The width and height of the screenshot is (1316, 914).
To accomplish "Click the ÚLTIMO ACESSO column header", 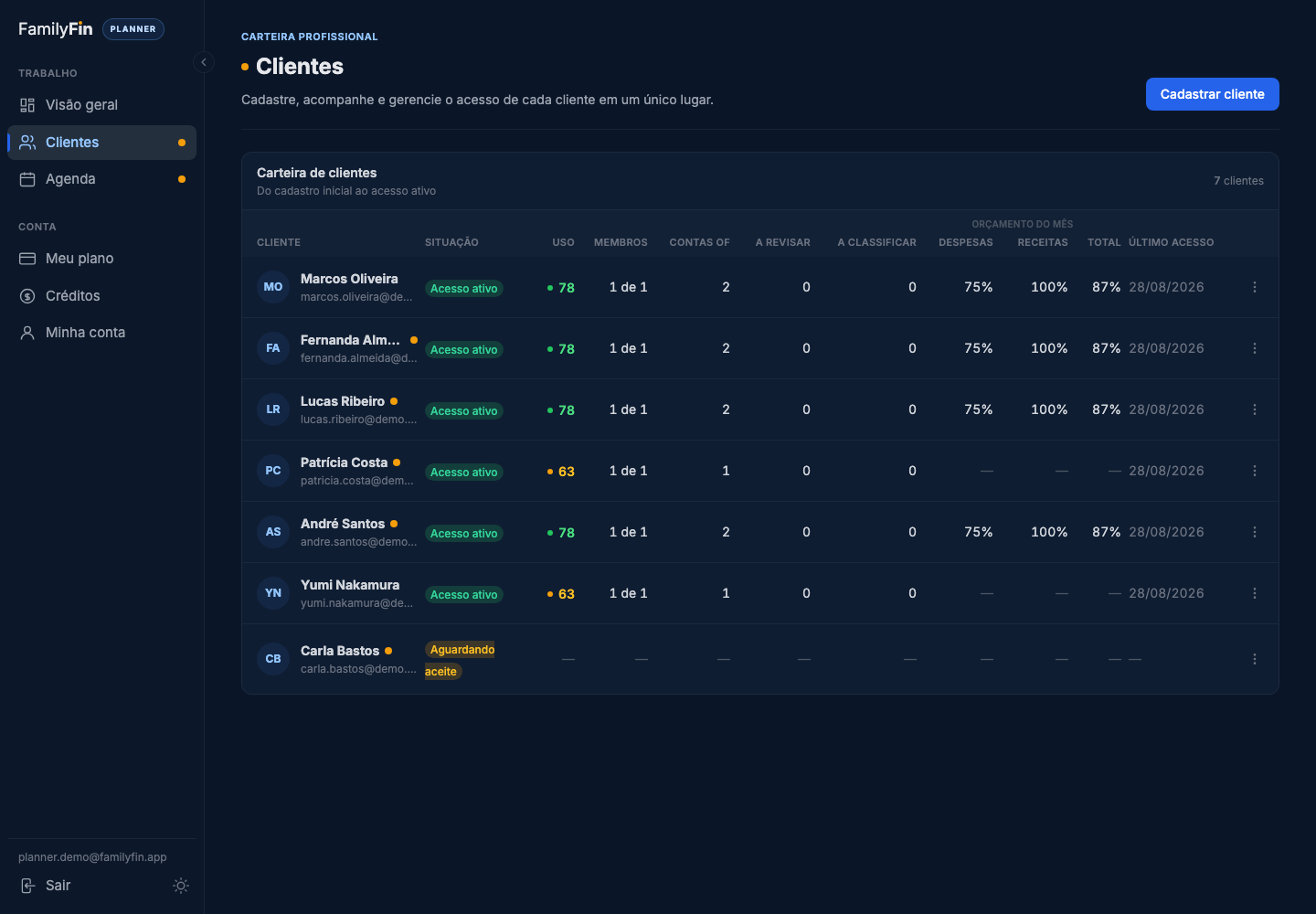I will point(1172,242).
